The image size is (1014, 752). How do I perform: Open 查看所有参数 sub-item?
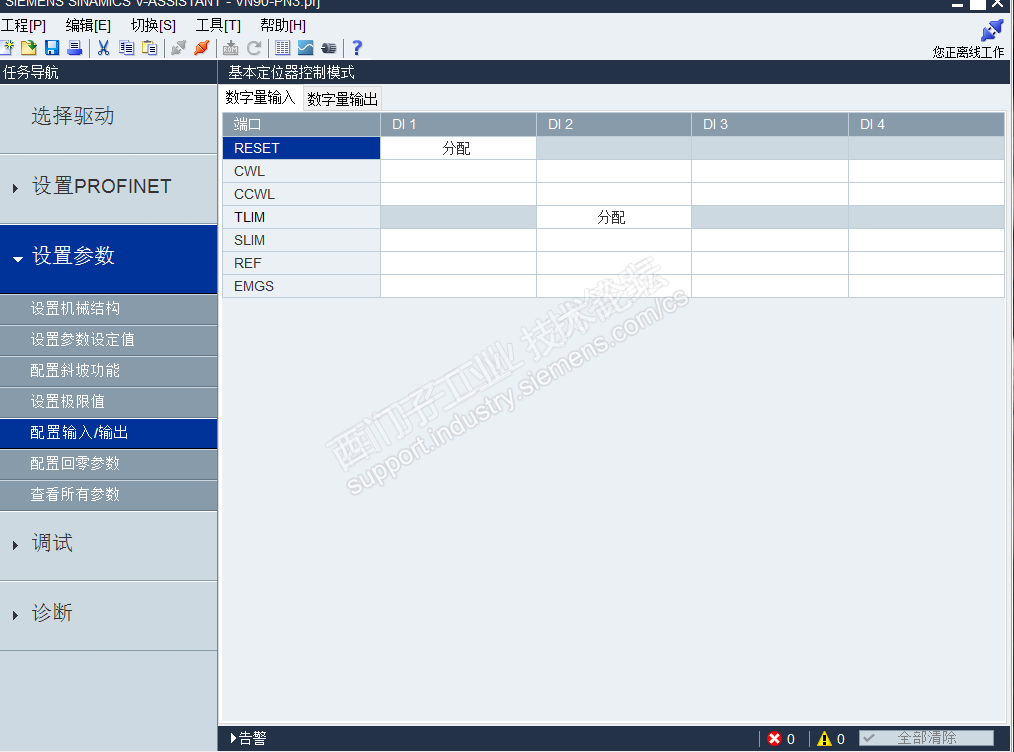(x=109, y=495)
